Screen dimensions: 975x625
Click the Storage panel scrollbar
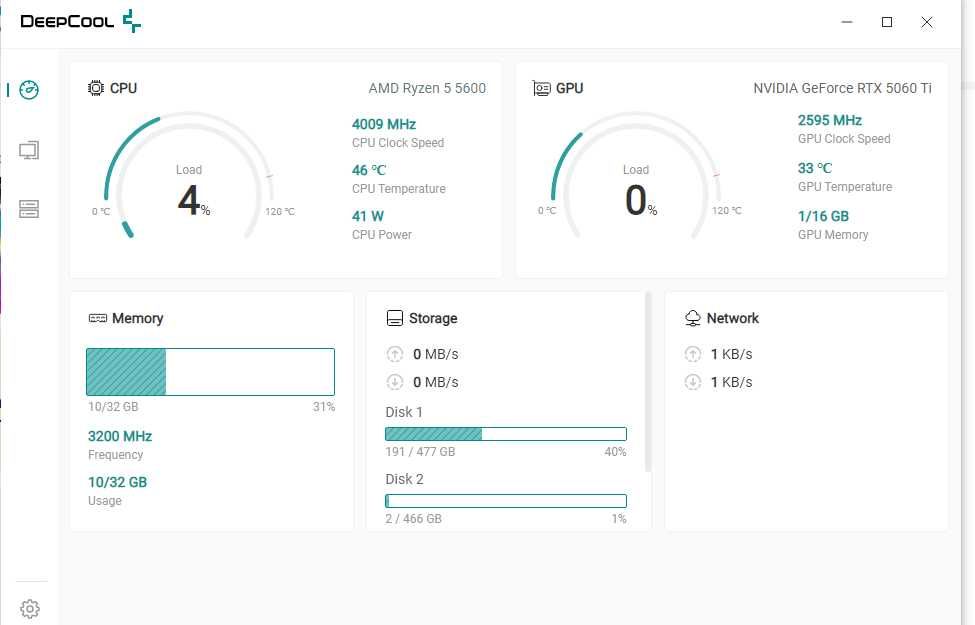648,382
